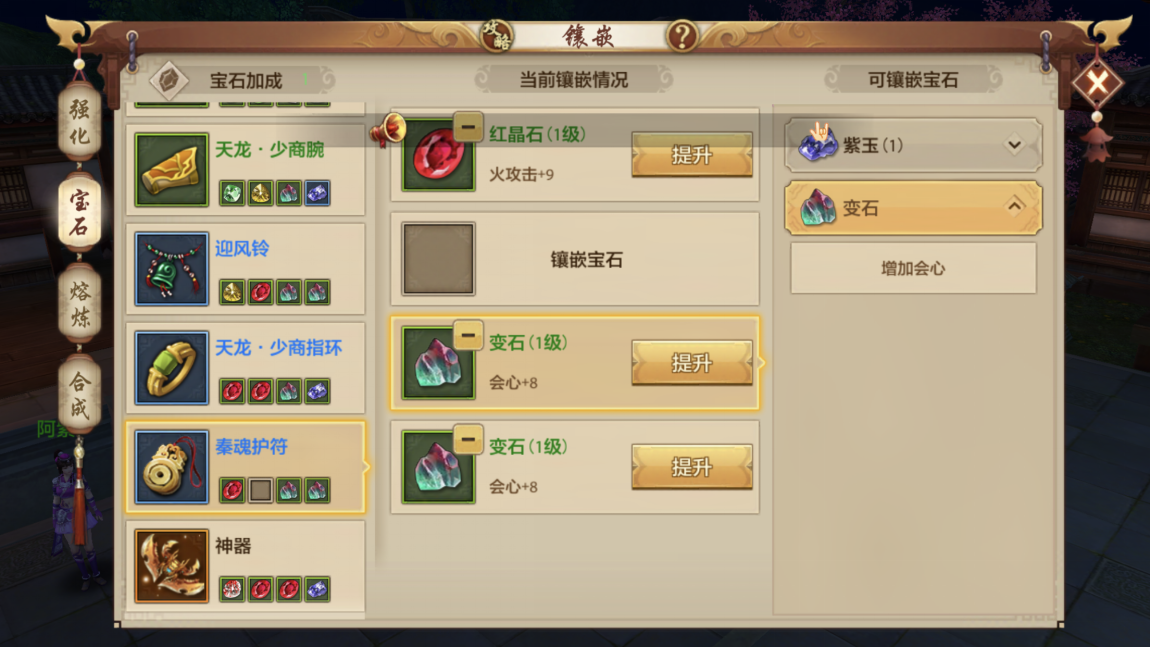Viewport: 1150px width, 647px height.
Task: Select the 秦魂护符 amulet icon
Action: pyautogui.click(x=172, y=467)
